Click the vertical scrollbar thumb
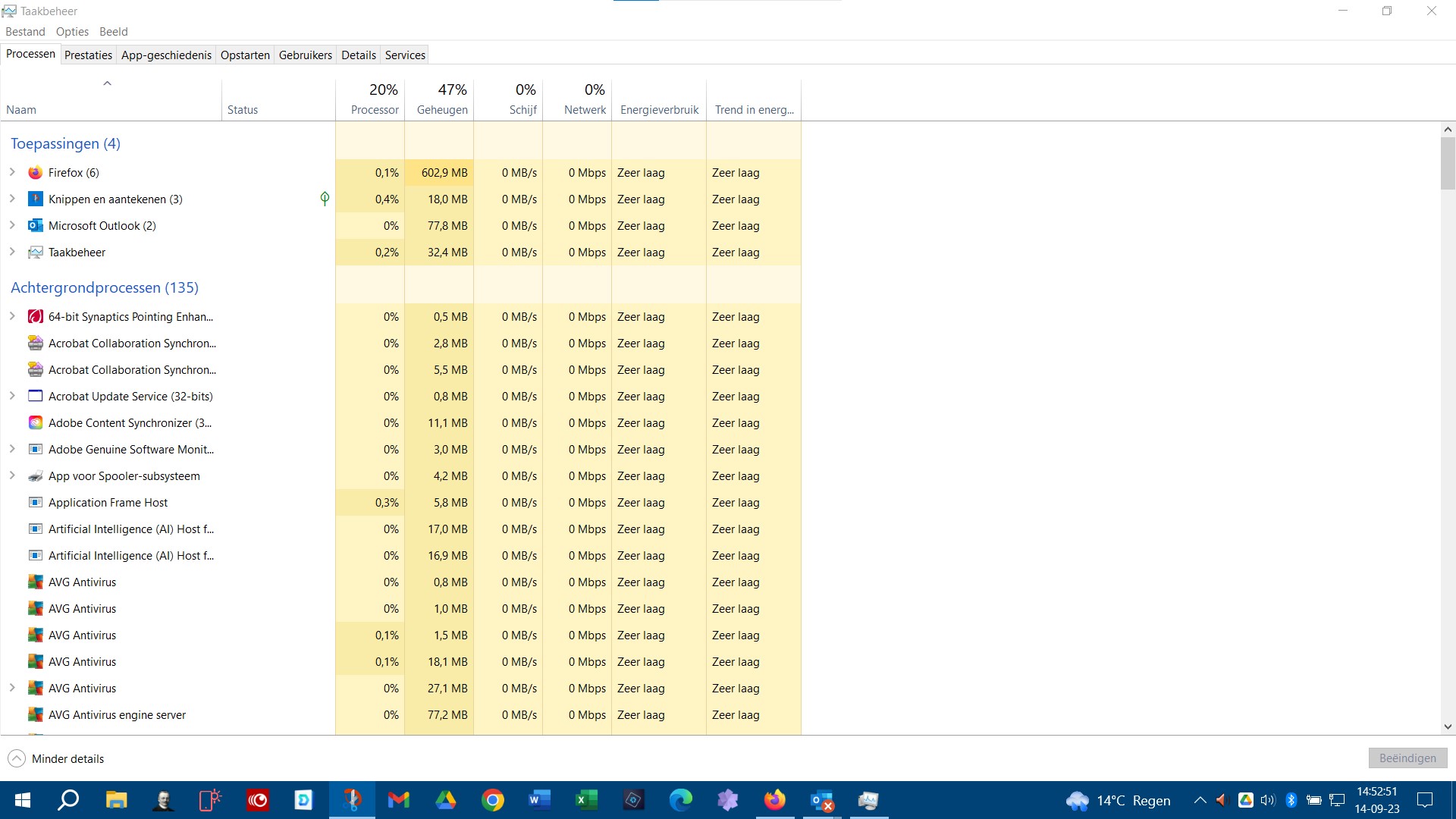Screen dimensions: 1456x819 [1448, 162]
